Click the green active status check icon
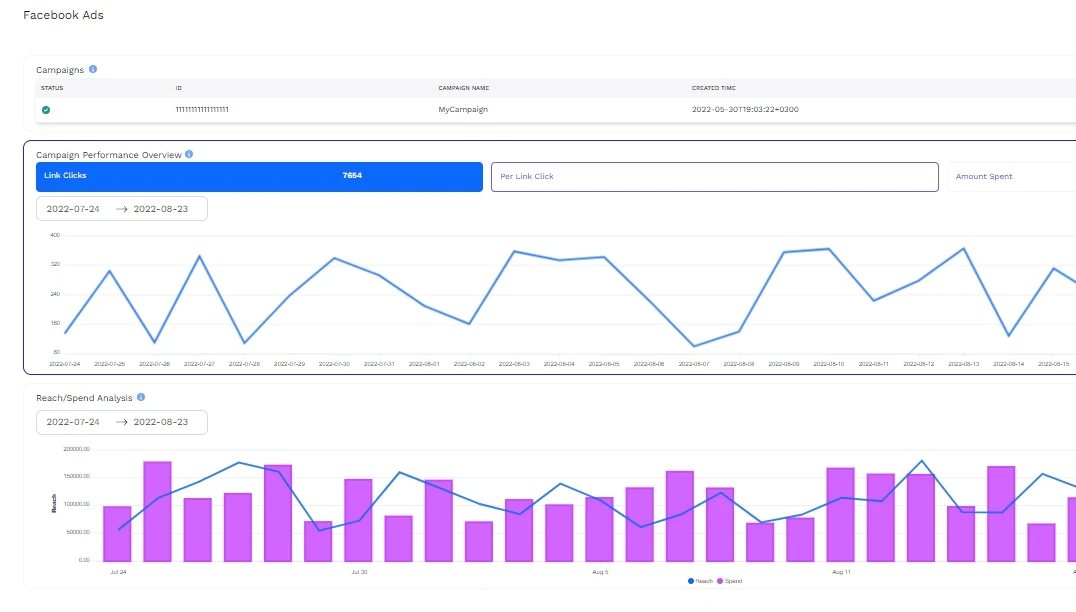The image size is (1076, 612). click(46, 110)
